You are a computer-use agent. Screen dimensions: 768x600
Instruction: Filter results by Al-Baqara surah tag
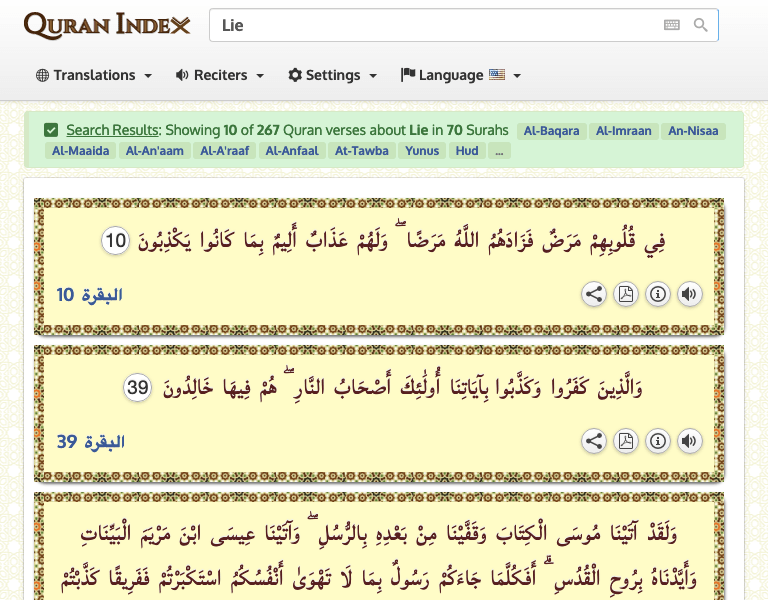(551, 131)
